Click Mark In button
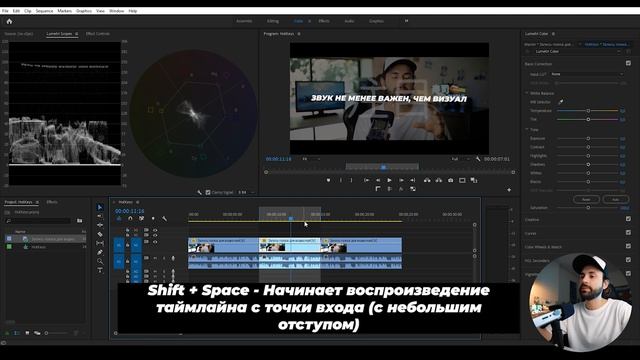Viewport: 640px width, 360px height. click(x=340, y=180)
